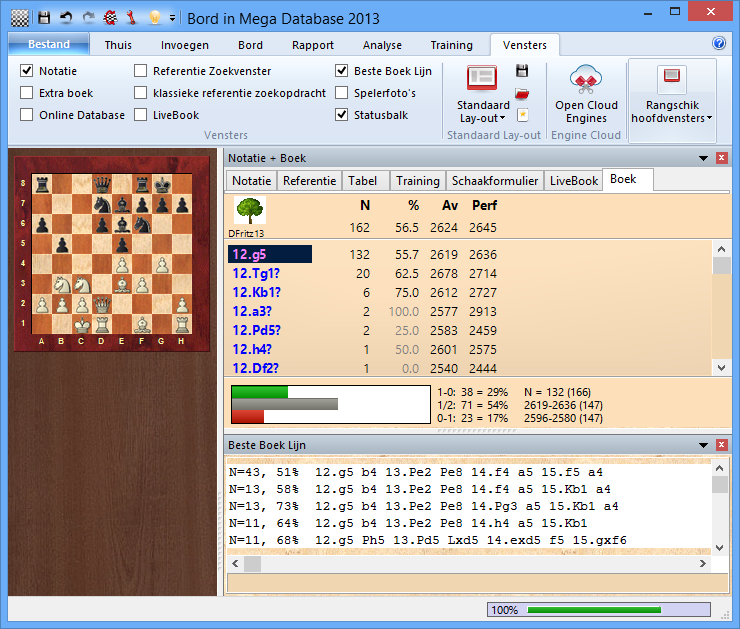Switch to the Thuis ribbon tab
Image resolution: width=740 pixels, height=629 pixels.
pyautogui.click(x=118, y=45)
